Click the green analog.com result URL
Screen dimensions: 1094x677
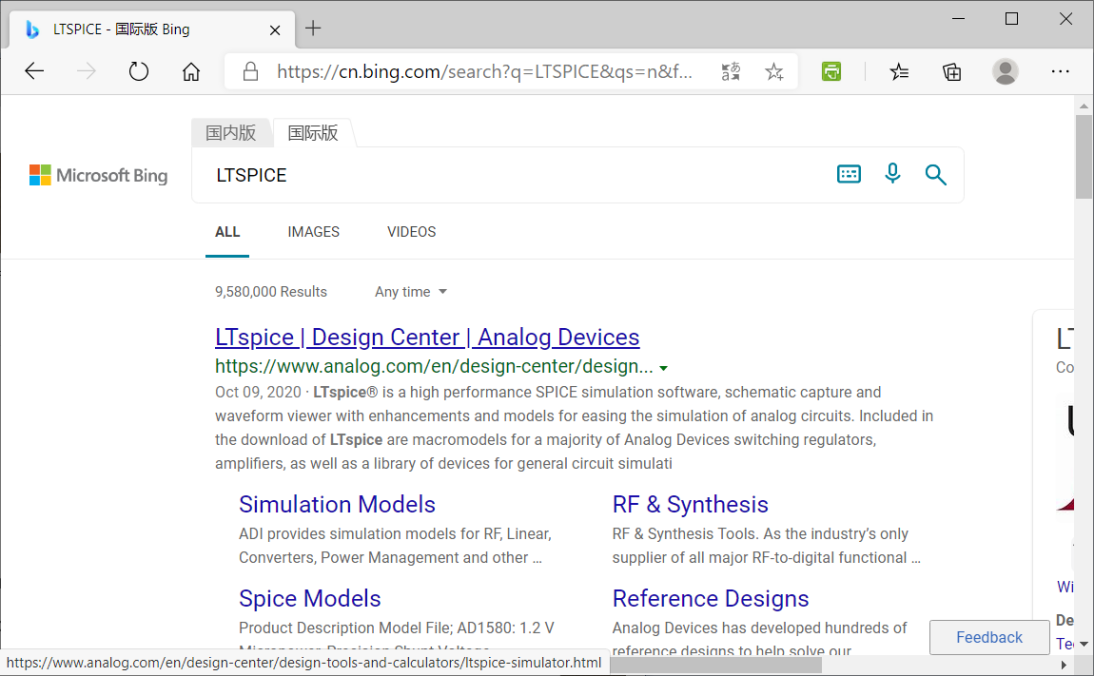point(434,366)
